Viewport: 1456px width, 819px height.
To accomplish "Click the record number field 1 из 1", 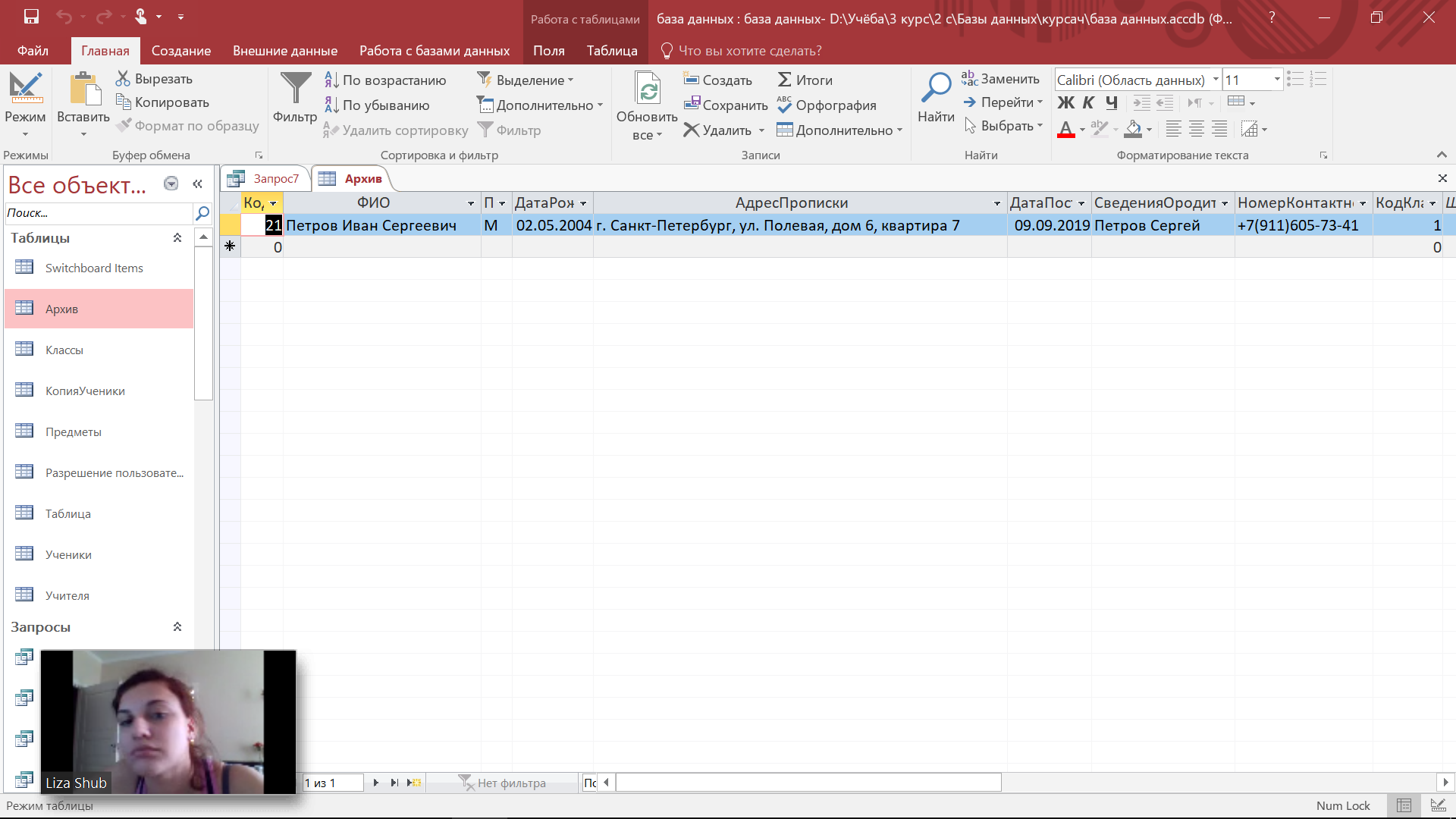I will click(333, 783).
